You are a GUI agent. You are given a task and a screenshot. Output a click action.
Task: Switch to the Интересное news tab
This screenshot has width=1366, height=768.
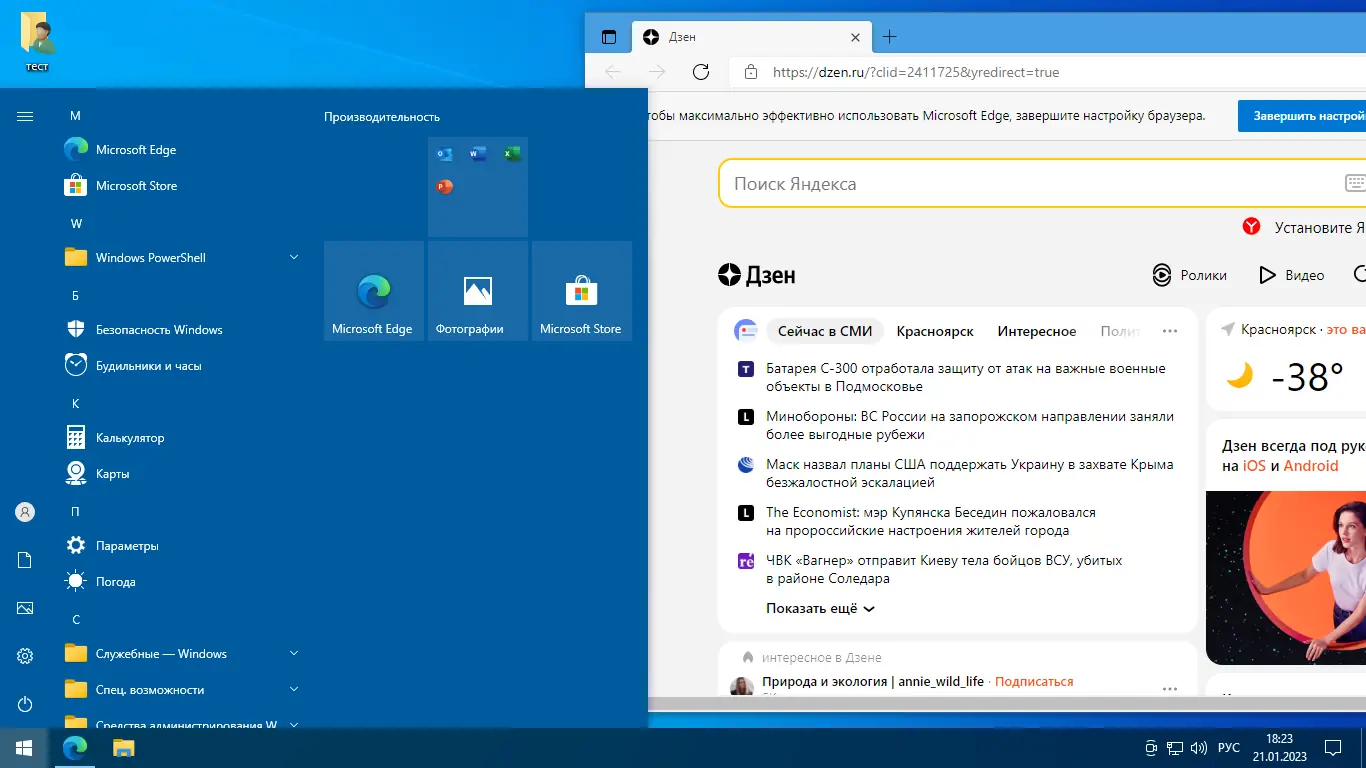tap(1037, 331)
